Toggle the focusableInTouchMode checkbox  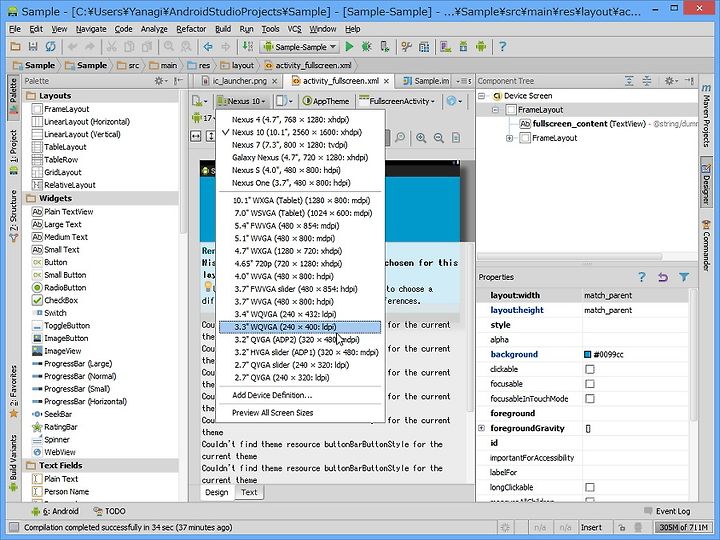tap(590, 399)
